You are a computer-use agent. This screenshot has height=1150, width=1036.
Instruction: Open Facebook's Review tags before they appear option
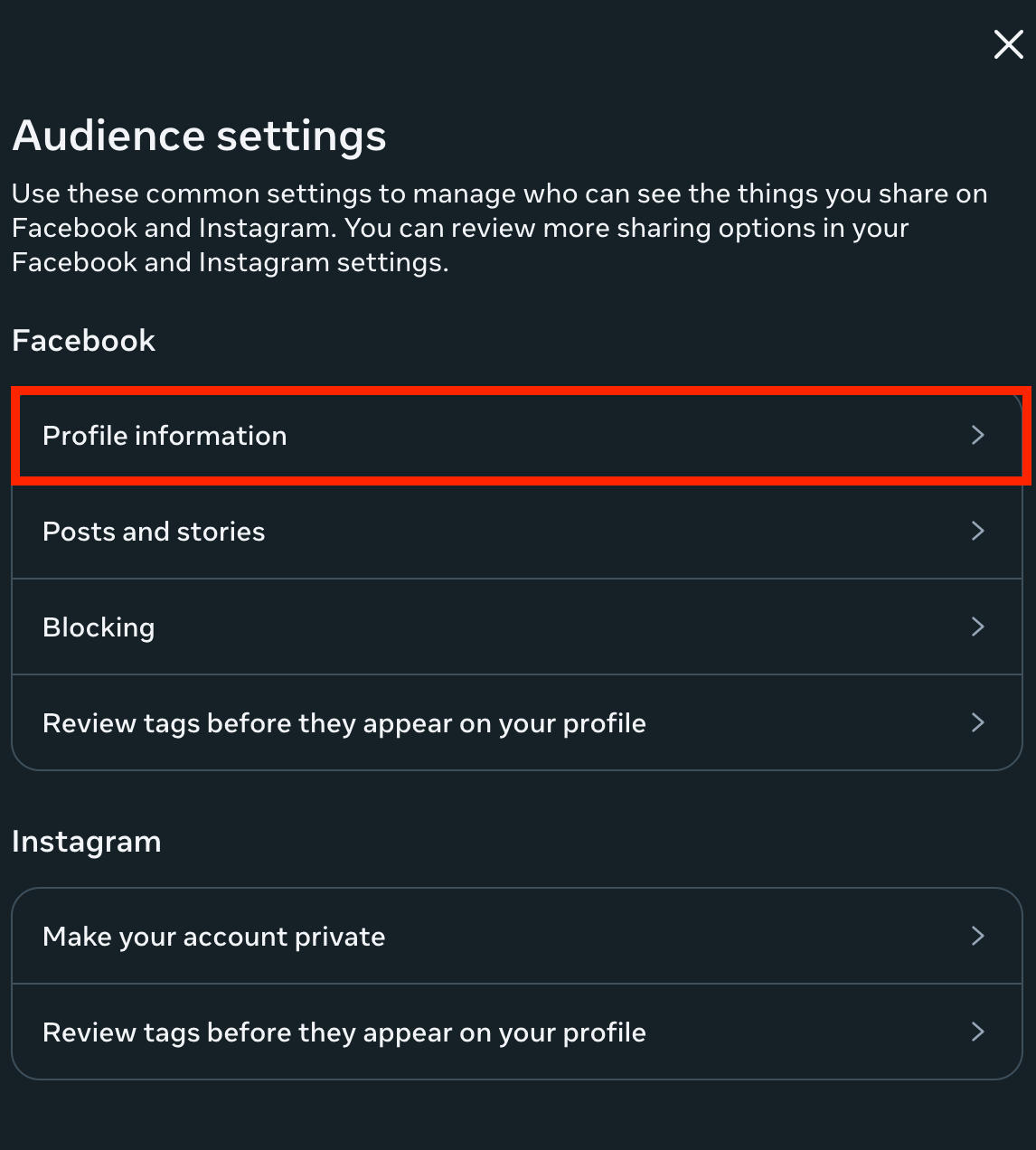[x=517, y=723]
